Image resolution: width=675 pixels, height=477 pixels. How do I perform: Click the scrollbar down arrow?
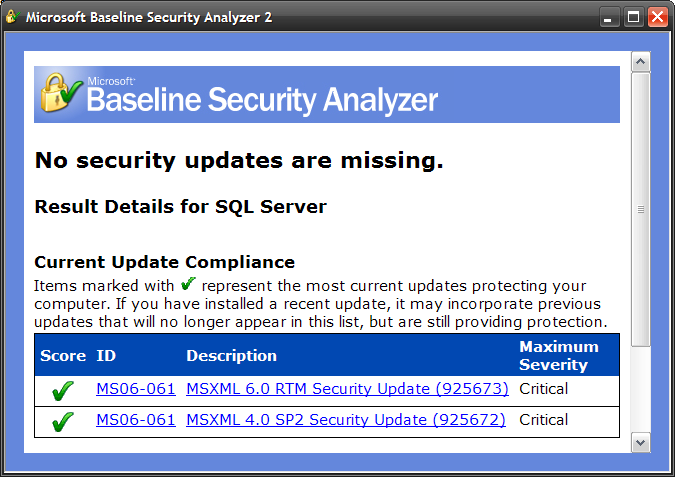click(641, 441)
